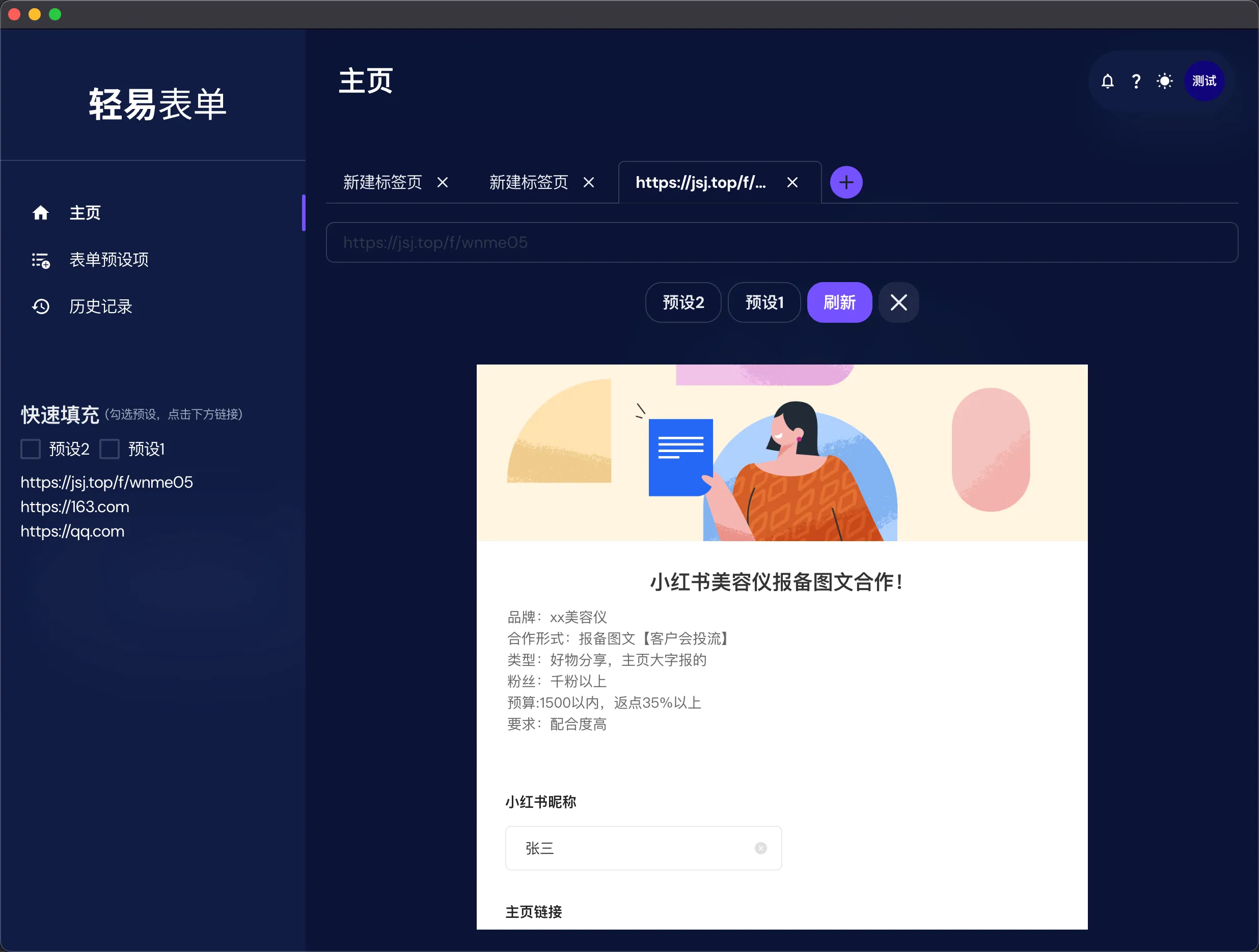Select the 主页 home icon in sidebar
The width and height of the screenshot is (1259, 952).
(x=41, y=212)
